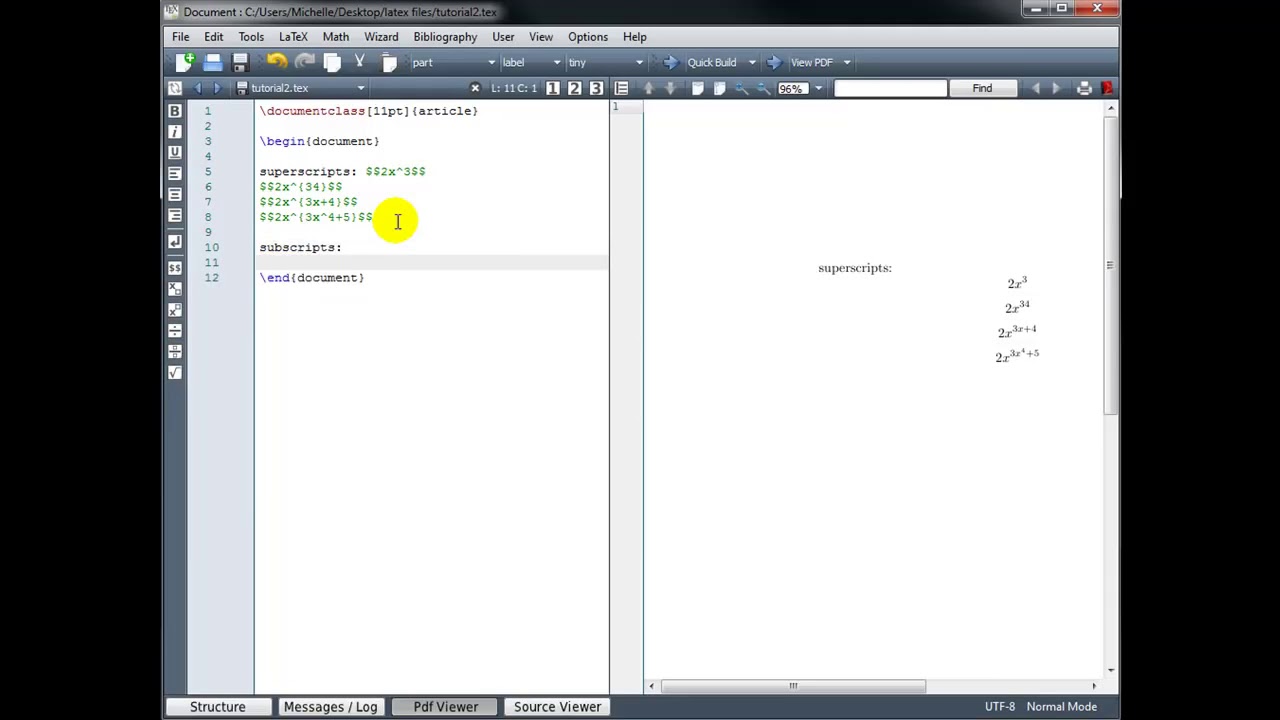Insert subscript with x-subscript icon
1280x720 pixels.
tap(175, 289)
